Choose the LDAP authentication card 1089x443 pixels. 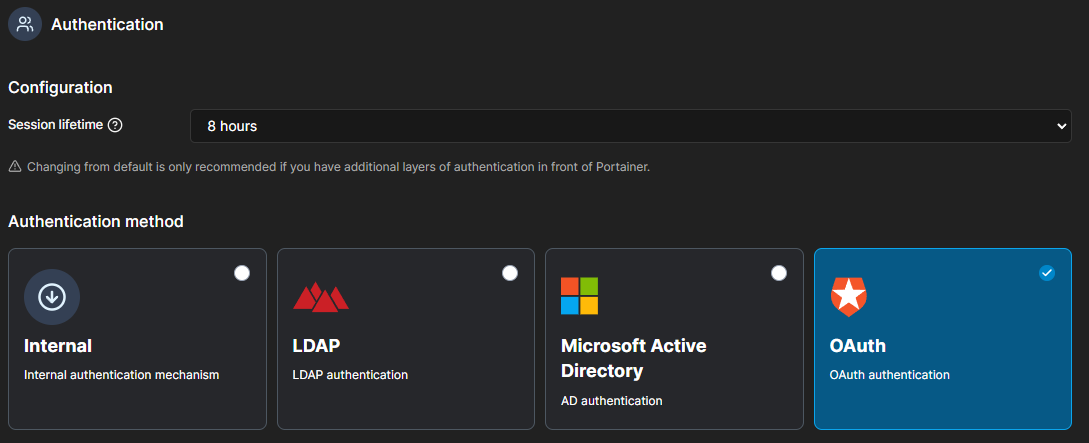pos(406,339)
